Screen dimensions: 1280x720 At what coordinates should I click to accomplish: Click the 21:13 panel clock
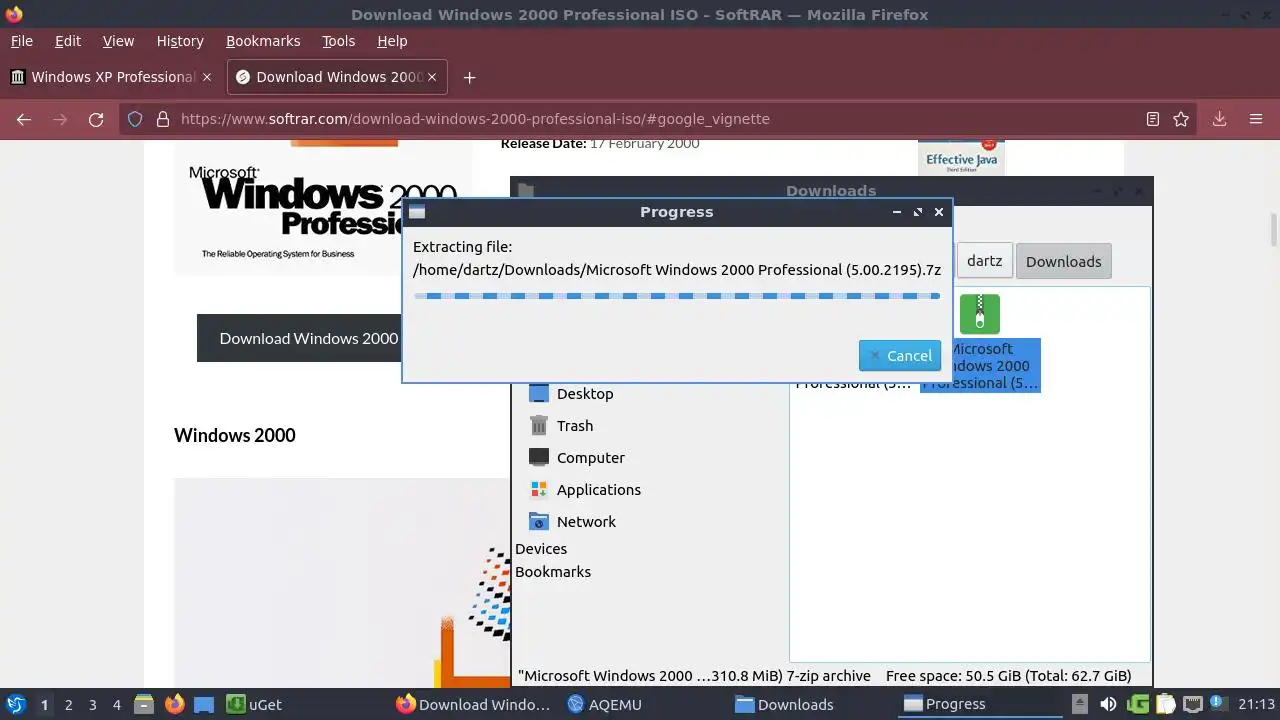point(1256,704)
